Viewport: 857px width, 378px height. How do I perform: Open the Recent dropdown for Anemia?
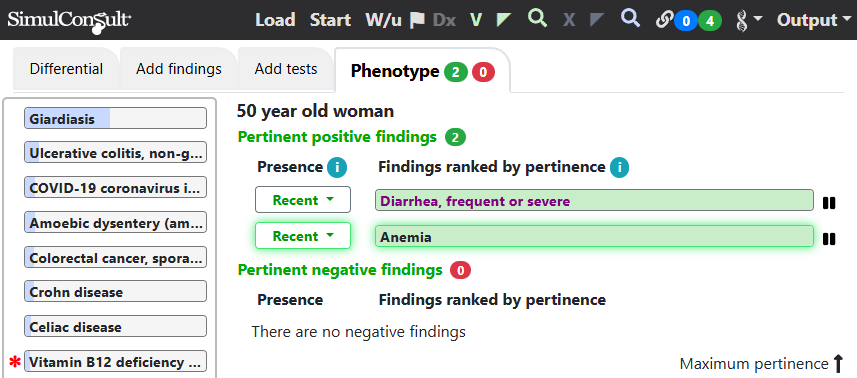pos(303,236)
